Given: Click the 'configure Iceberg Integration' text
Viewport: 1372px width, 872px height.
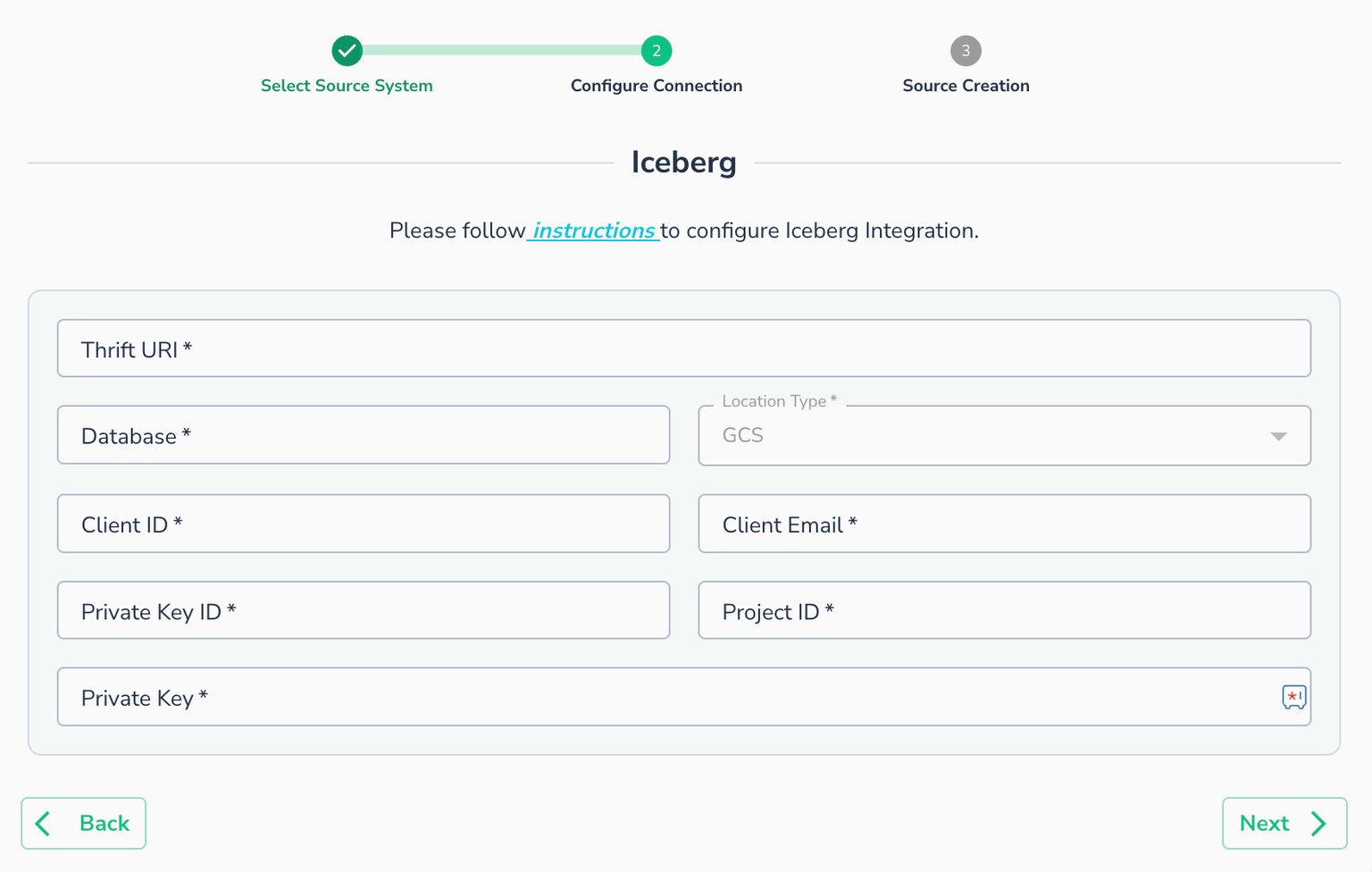Looking at the screenshot, I should coord(832,231).
